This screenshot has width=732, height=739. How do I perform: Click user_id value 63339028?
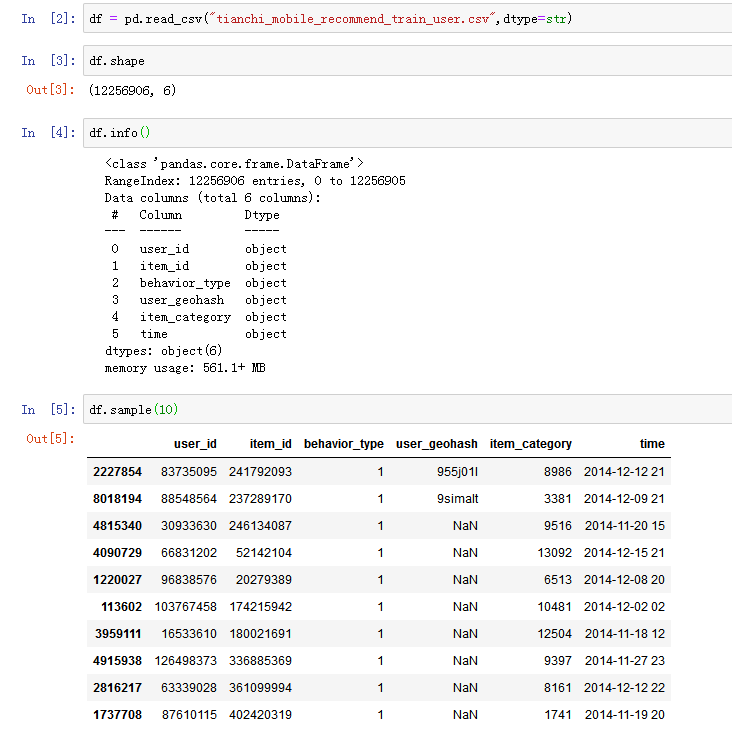[x=189, y=688]
